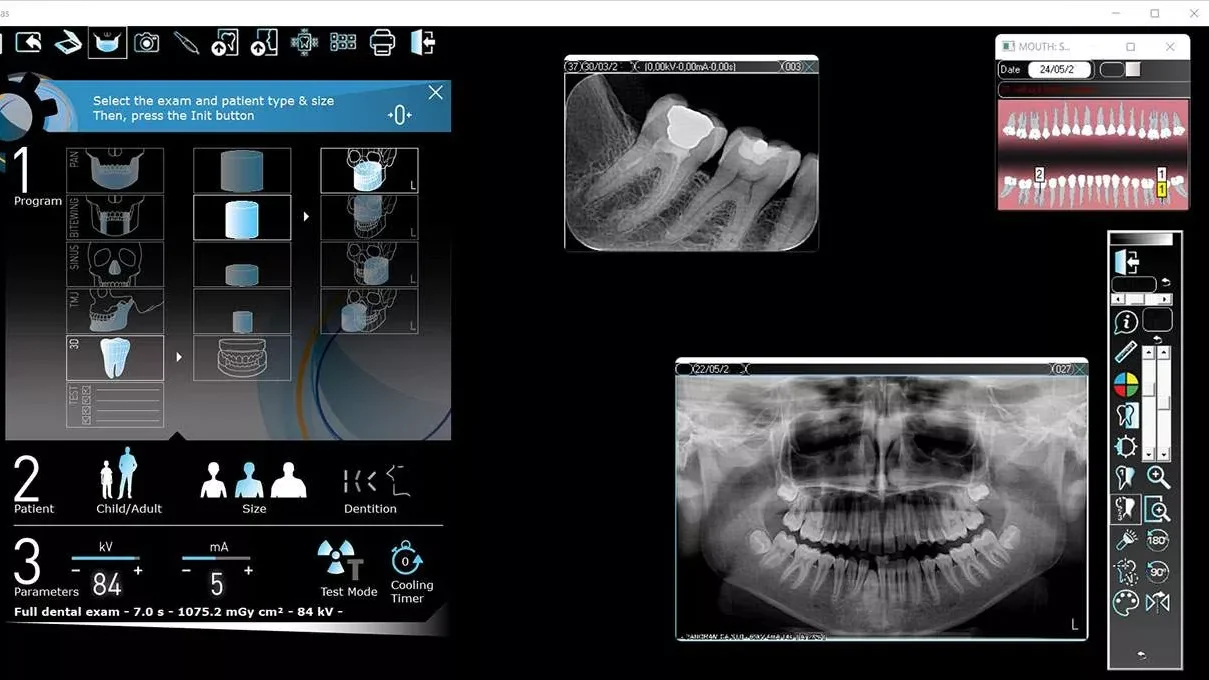Click the measurement ruler tool
This screenshot has height=680, width=1209.
pos(1126,352)
